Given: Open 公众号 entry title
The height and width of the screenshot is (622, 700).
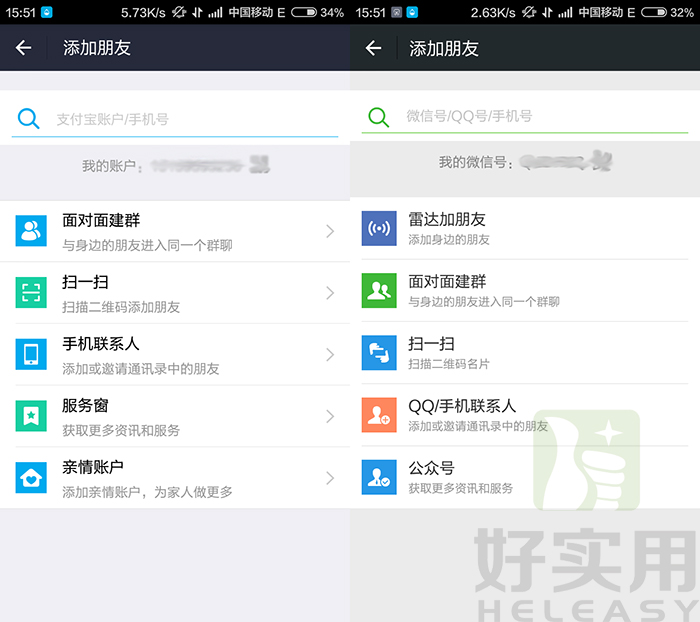Looking at the screenshot, I should [x=431, y=468].
